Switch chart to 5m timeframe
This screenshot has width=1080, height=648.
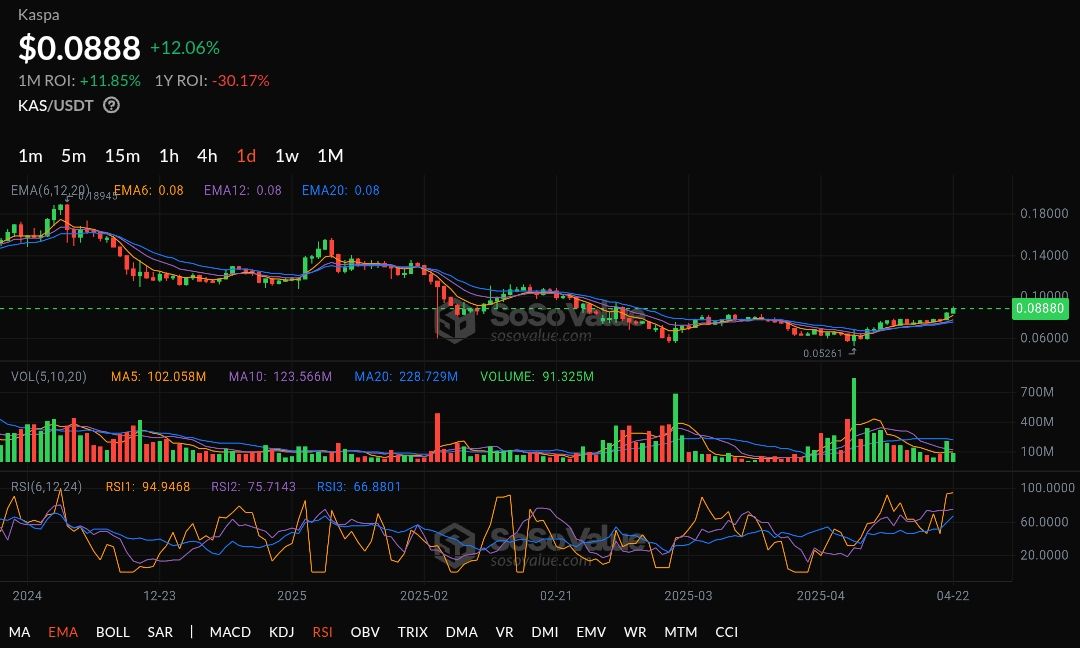[x=74, y=156]
